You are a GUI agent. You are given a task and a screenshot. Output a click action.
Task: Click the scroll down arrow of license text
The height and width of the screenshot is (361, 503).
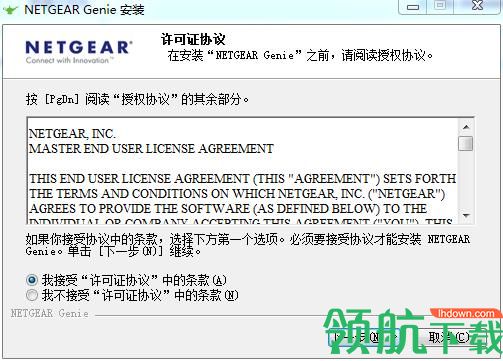466,215
